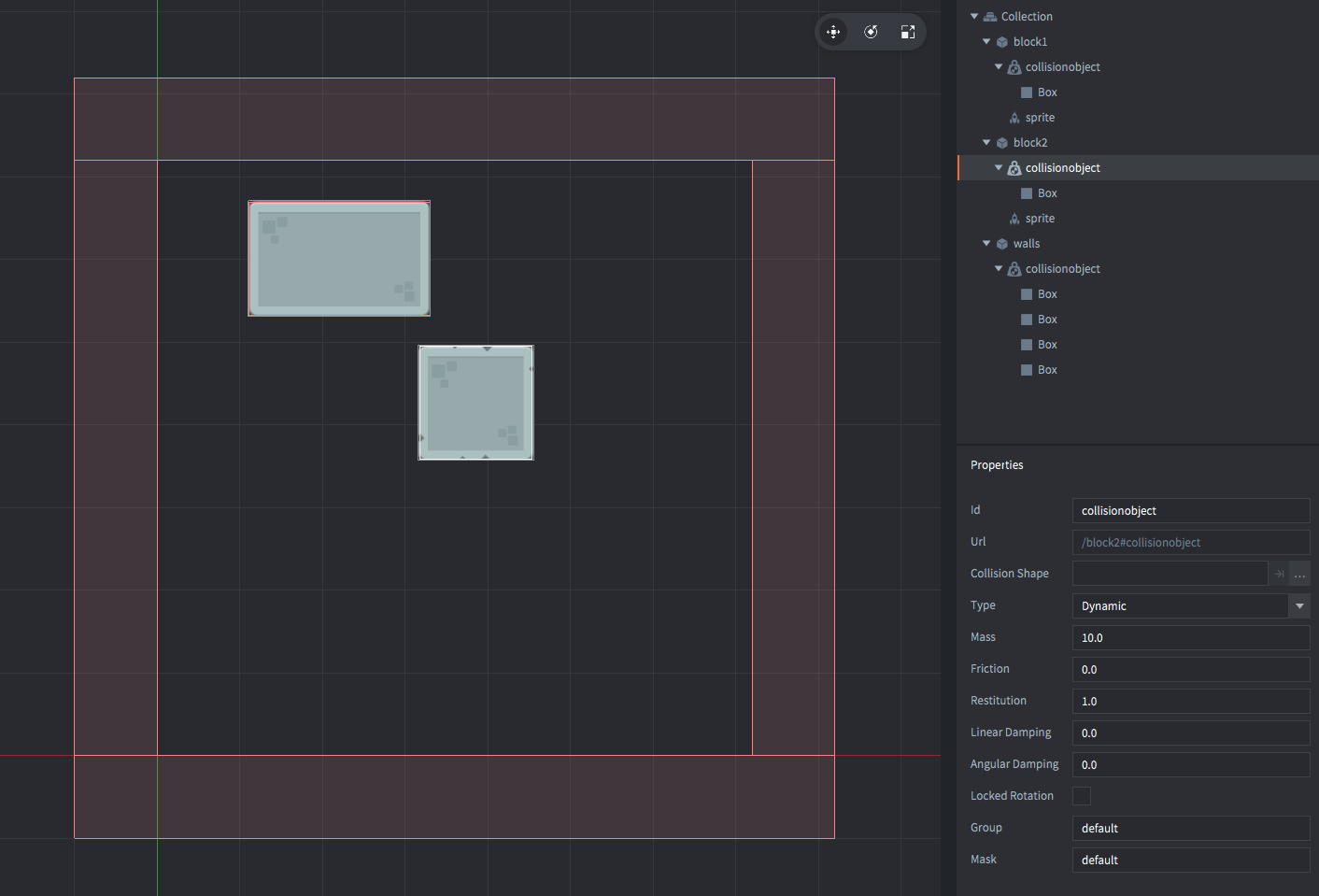Select the last Box under walls
Screen dimensions: 1319x896
[x=1047, y=370]
